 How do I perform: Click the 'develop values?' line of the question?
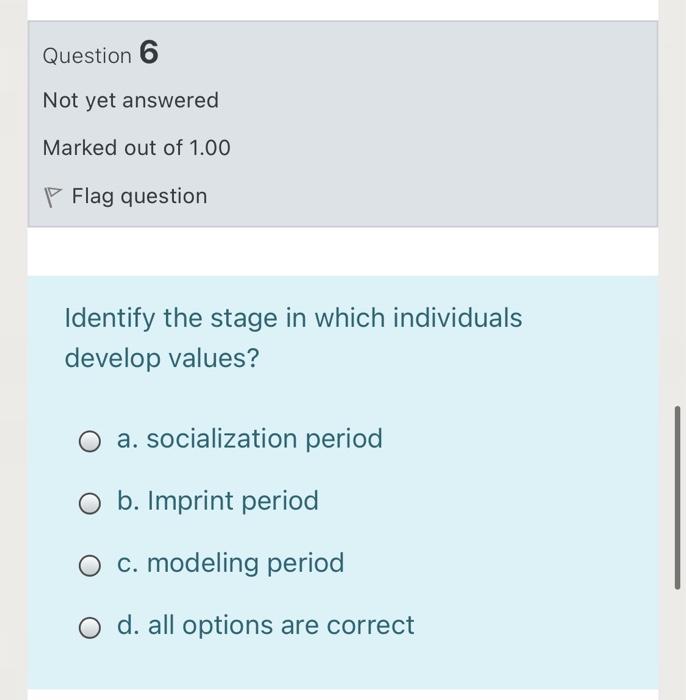click(x=161, y=358)
